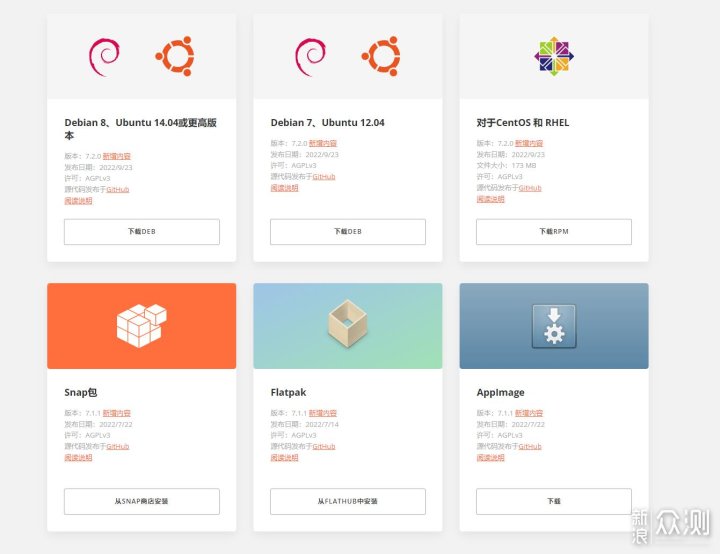Click the 从FLATHUB中安装 button
Viewport: 720px width, 554px height.
point(348,501)
